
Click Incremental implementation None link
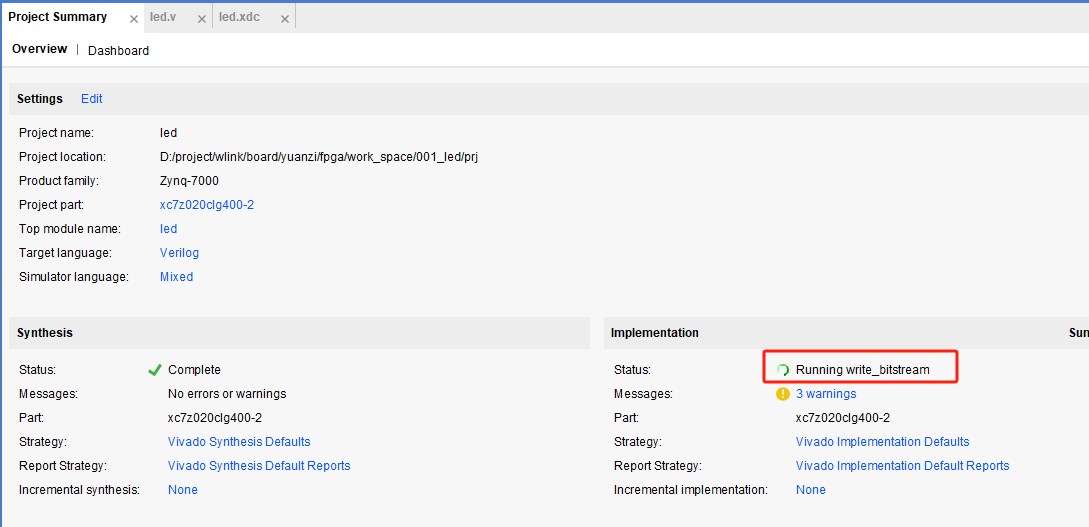810,490
